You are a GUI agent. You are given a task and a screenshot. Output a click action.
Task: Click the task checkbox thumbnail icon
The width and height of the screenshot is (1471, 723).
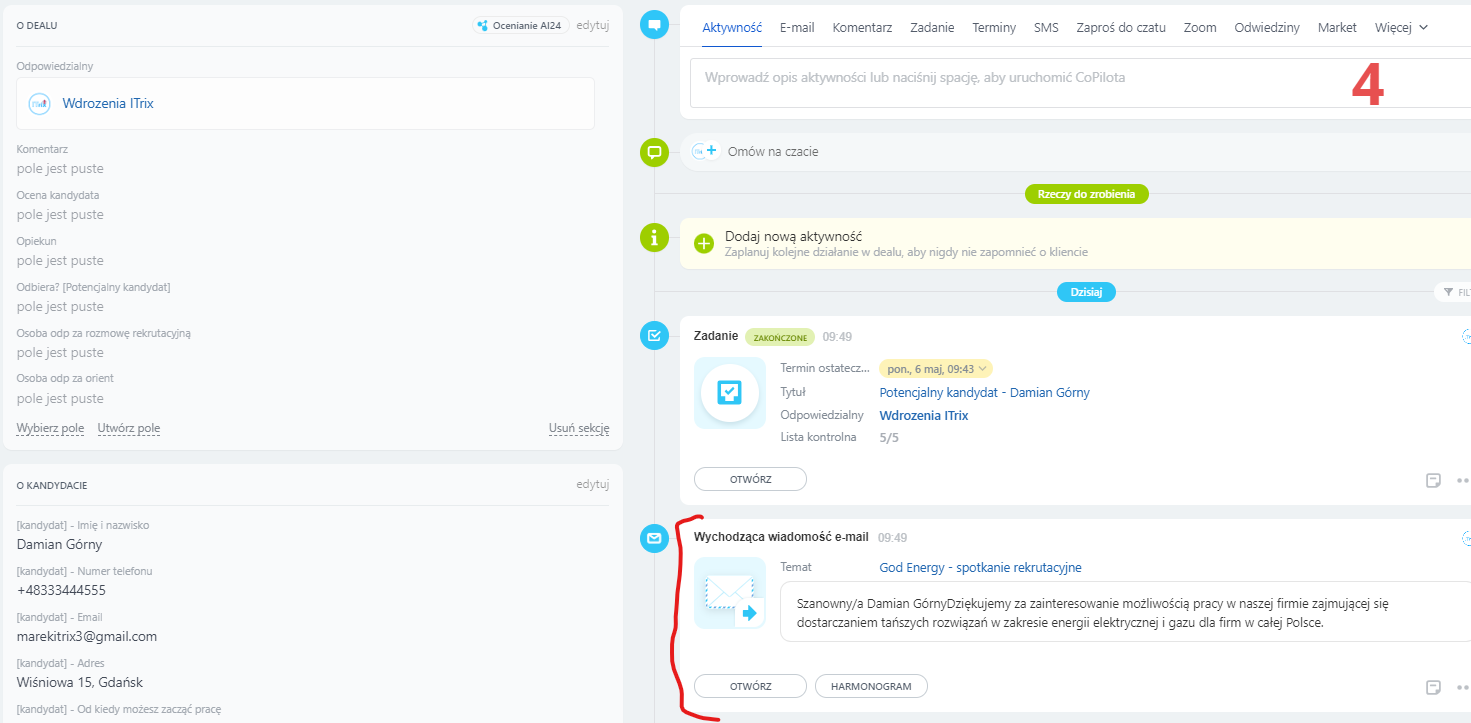(x=729, y=392)
